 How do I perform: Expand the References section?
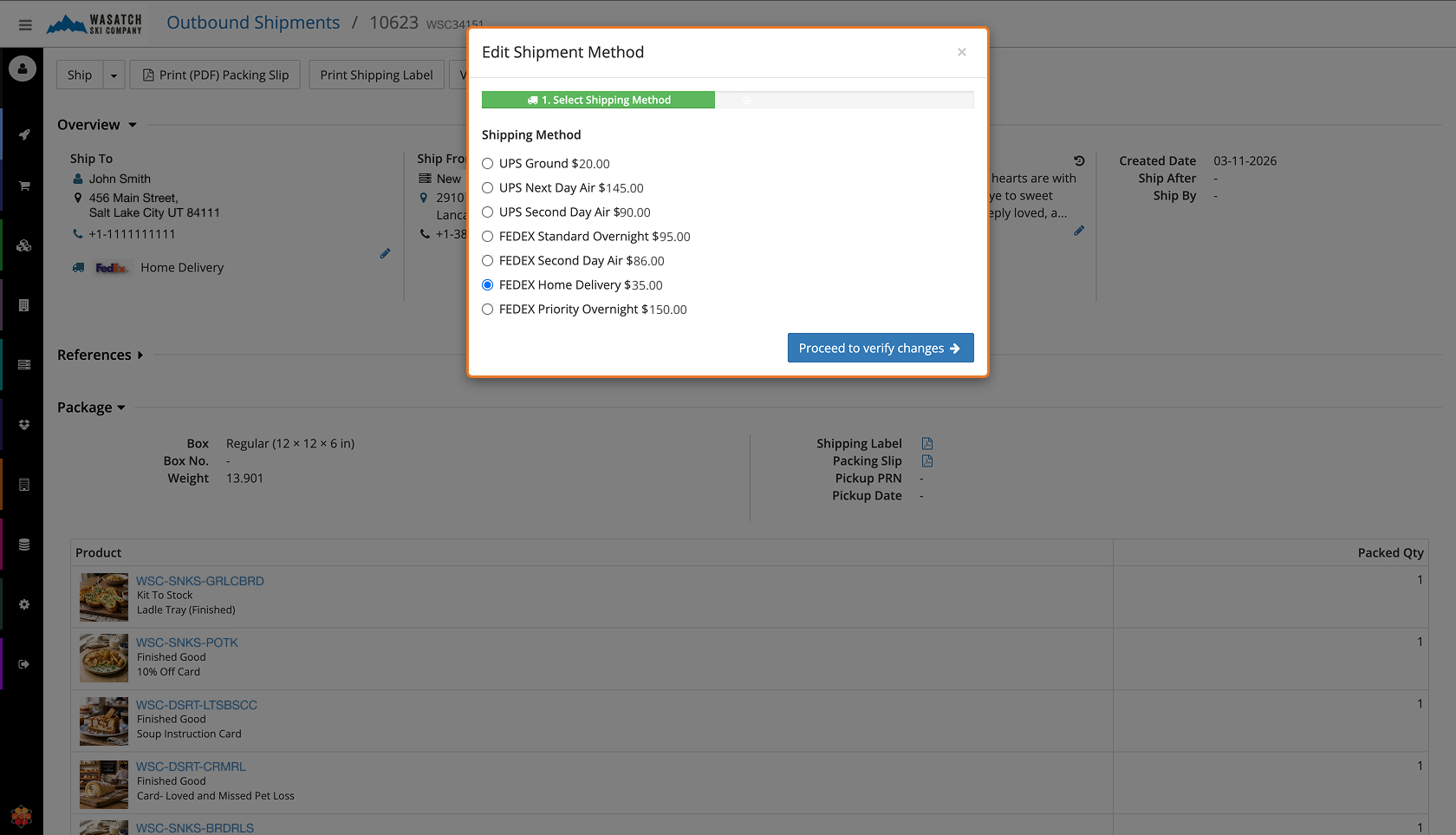click(x=101, y=356)
